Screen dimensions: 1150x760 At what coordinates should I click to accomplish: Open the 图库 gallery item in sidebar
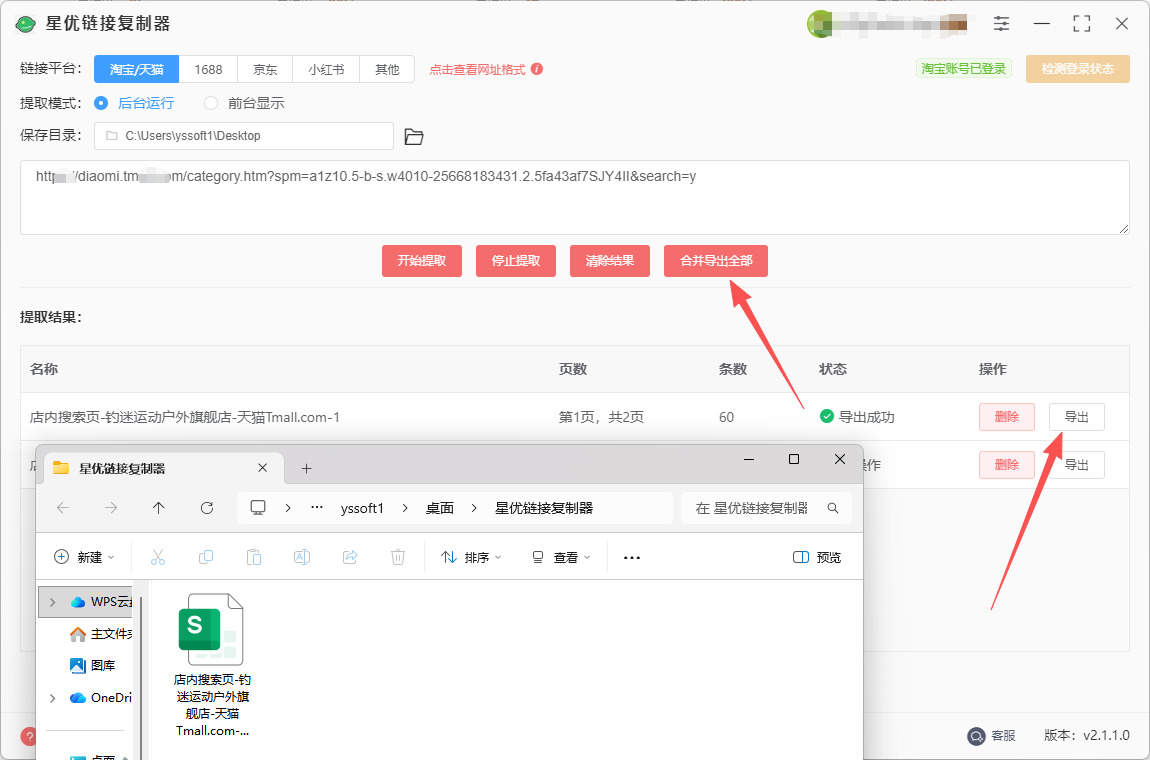click(92, 665)
